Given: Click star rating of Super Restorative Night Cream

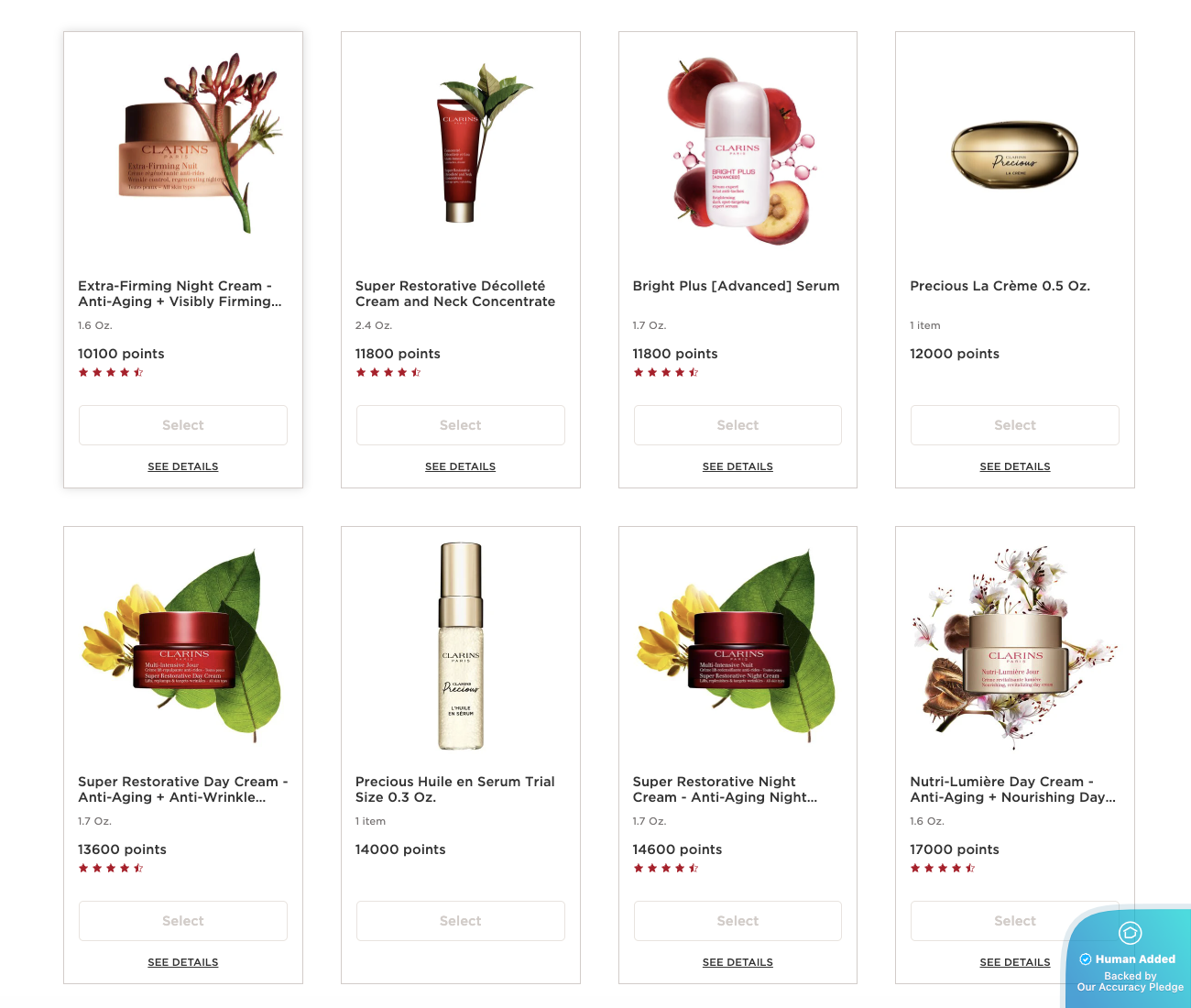Looking at the screenshot, I should pos(666,868).
